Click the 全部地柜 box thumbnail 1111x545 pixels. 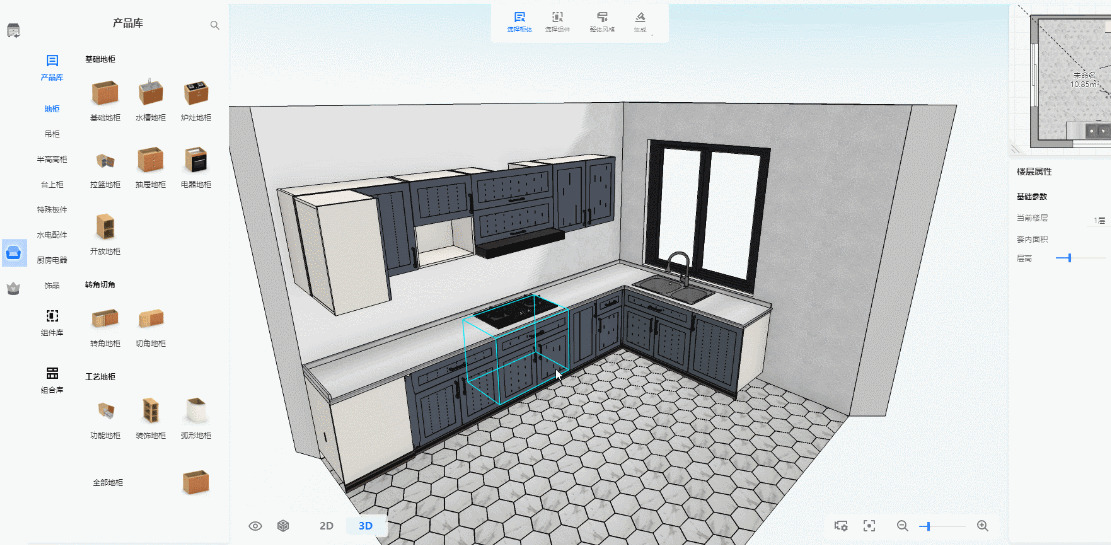point(196,482)
